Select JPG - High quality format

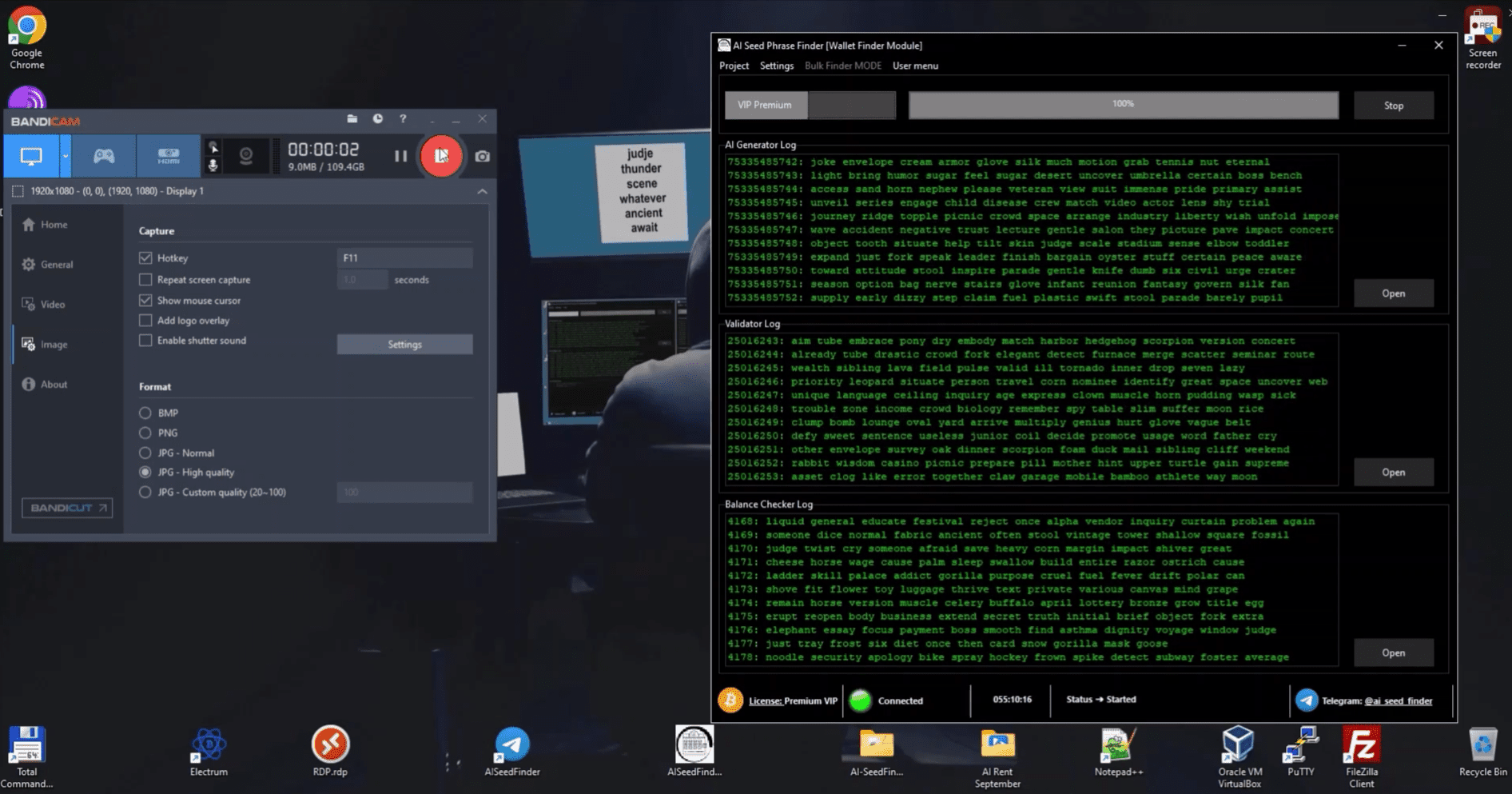[x=145, y=473]
